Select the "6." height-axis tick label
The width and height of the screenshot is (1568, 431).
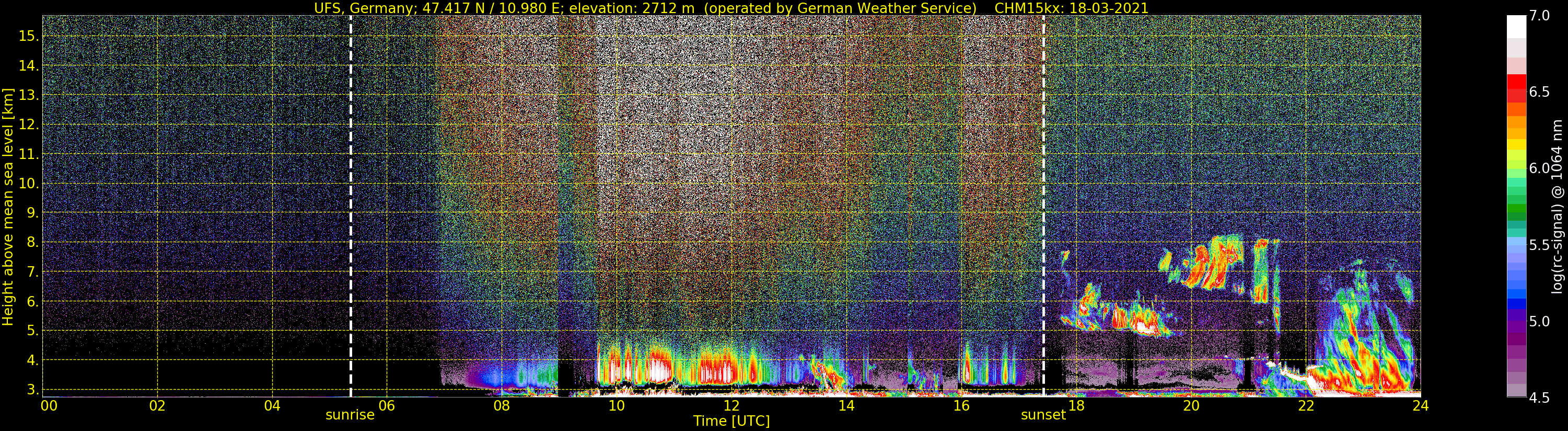[x=33, y=301]
